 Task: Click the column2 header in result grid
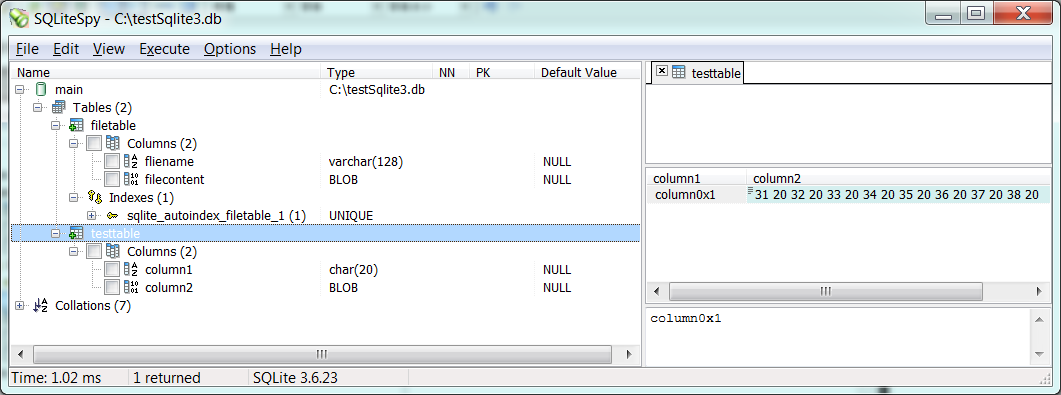[x=899, y=179]
